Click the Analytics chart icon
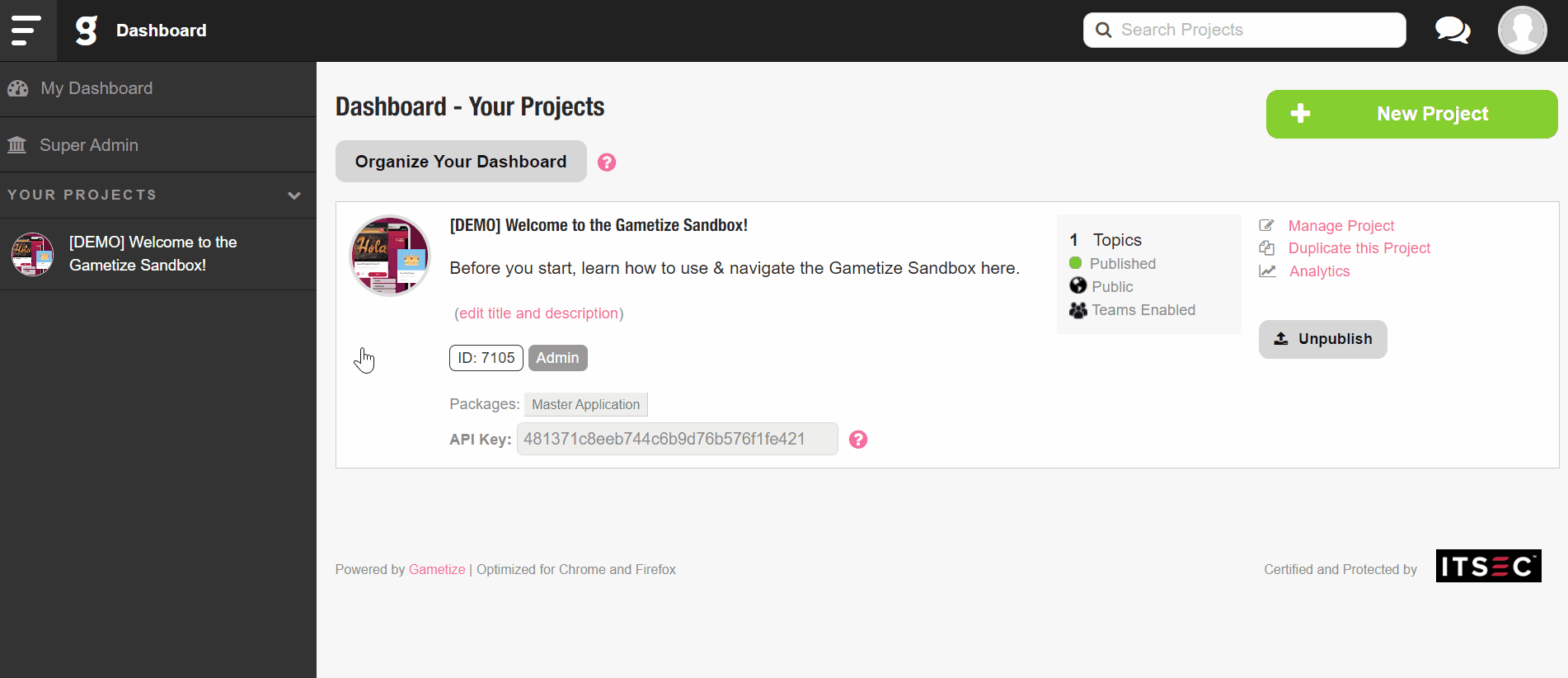This screenshot has height=678, width=1568. point(1267,271)
